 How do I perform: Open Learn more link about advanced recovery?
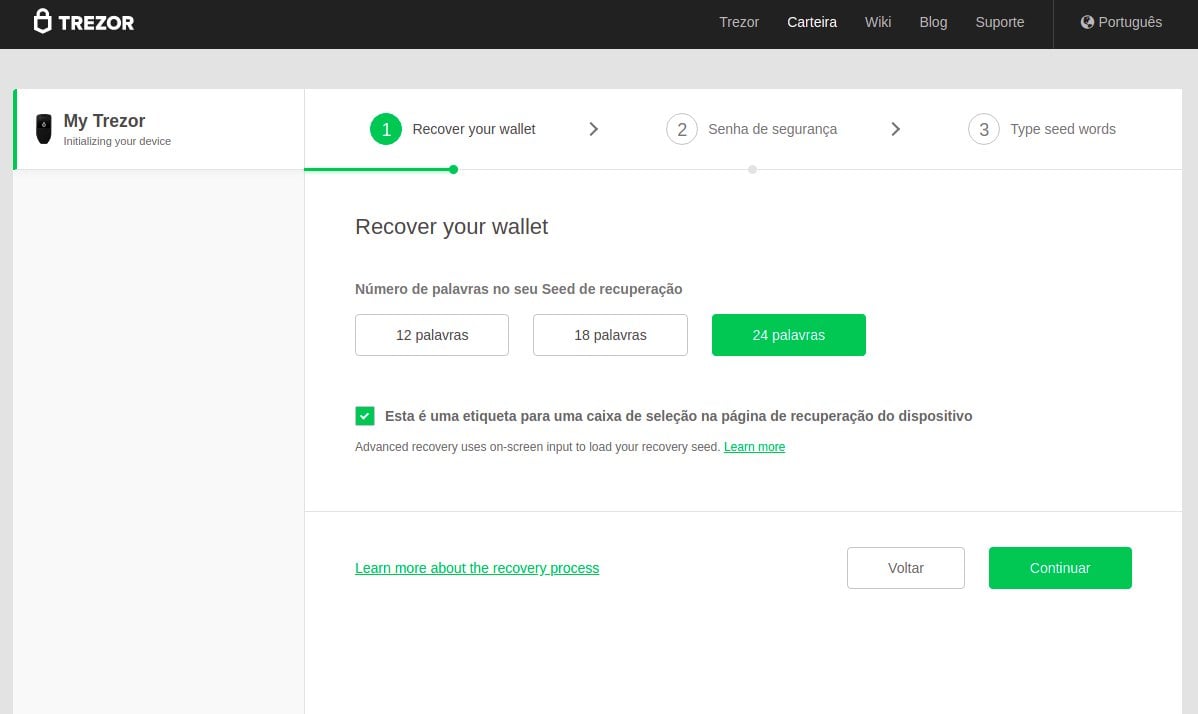754,447
